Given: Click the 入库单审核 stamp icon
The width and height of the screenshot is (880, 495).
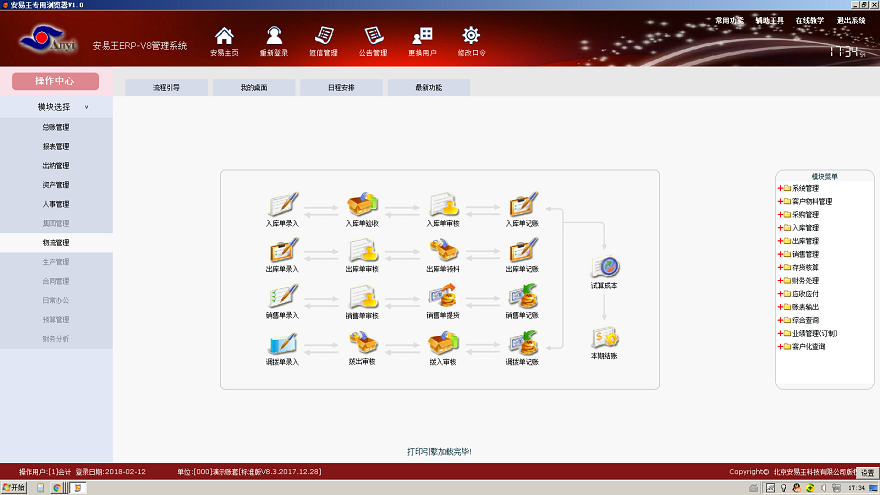Looking at the screenshot, I should point(443,204).
